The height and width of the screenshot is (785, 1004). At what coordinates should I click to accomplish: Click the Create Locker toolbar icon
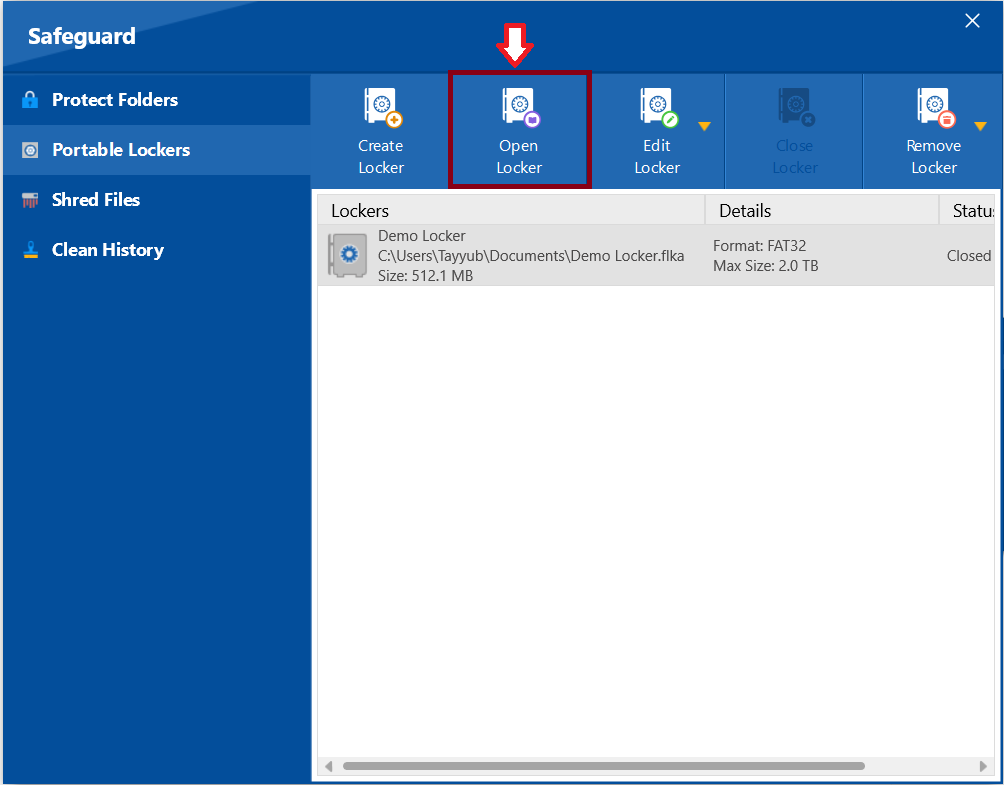pyautogui.click(x=382, y=108)
